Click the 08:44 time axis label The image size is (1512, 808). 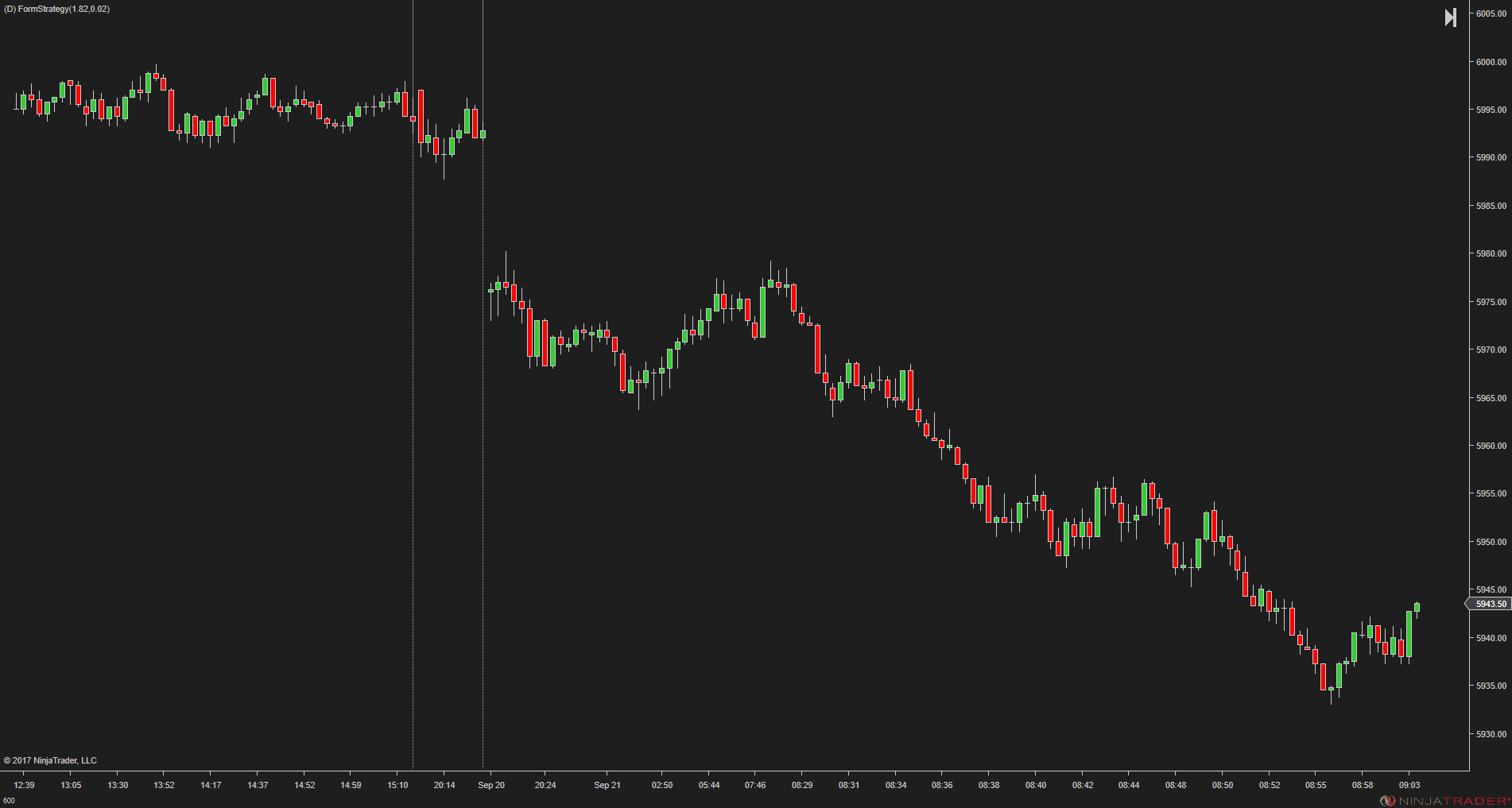pyautogui.click(x=1129, y=785)
